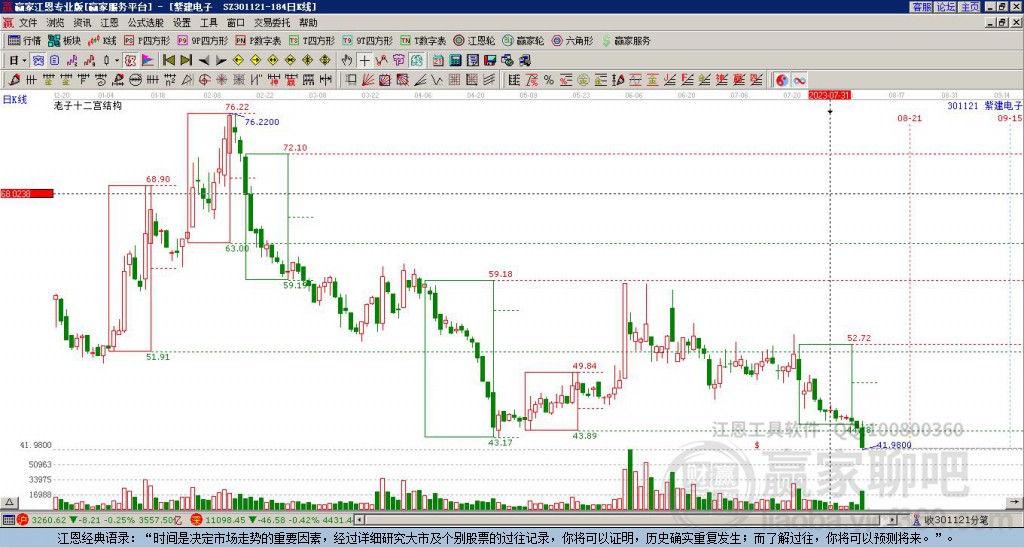Image resolution: width=1024 pixels, height=548 pixels.
Task: Switch to K线 chart view
Action: coord(102,40)
